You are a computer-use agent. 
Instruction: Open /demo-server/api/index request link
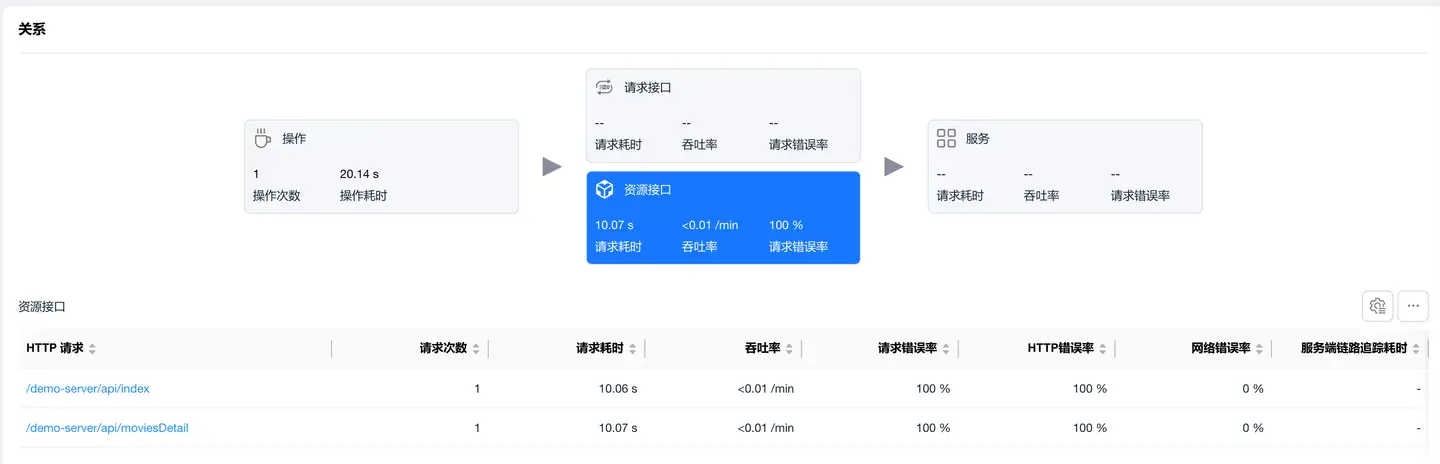click(x=88, y=388)
